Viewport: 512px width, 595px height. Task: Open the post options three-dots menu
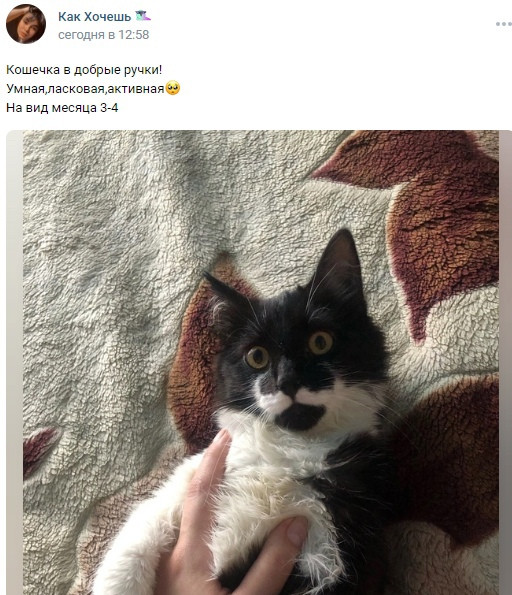(504, 24)
